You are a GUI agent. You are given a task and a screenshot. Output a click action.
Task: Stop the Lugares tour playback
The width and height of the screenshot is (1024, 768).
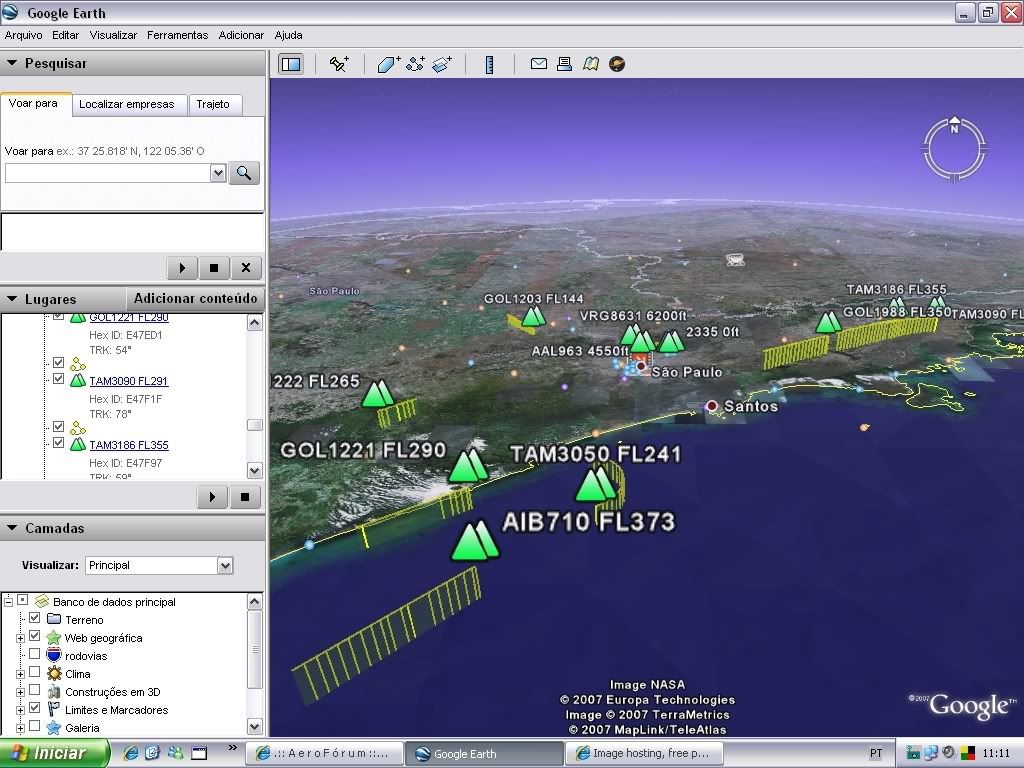245,497
